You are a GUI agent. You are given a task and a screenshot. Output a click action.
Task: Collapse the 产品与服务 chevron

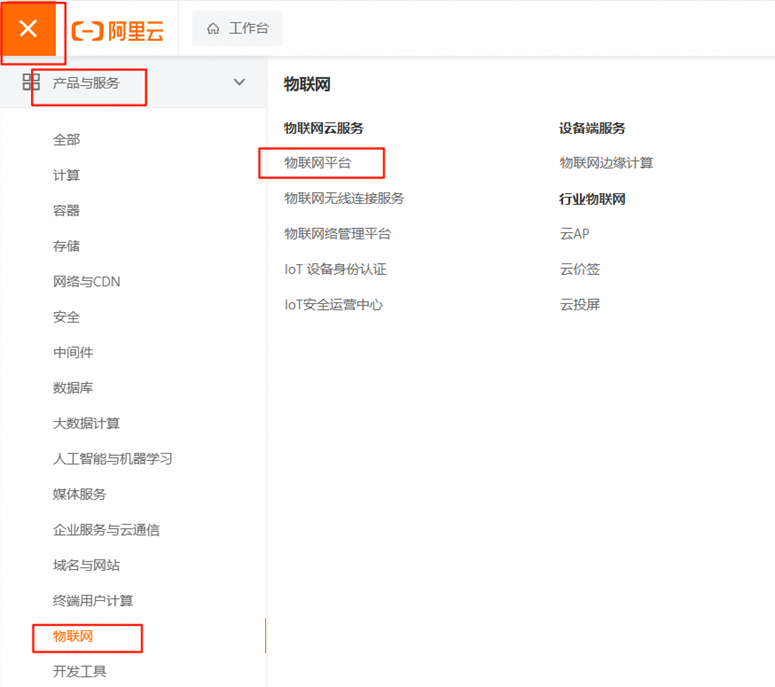(x=239, y=82)
